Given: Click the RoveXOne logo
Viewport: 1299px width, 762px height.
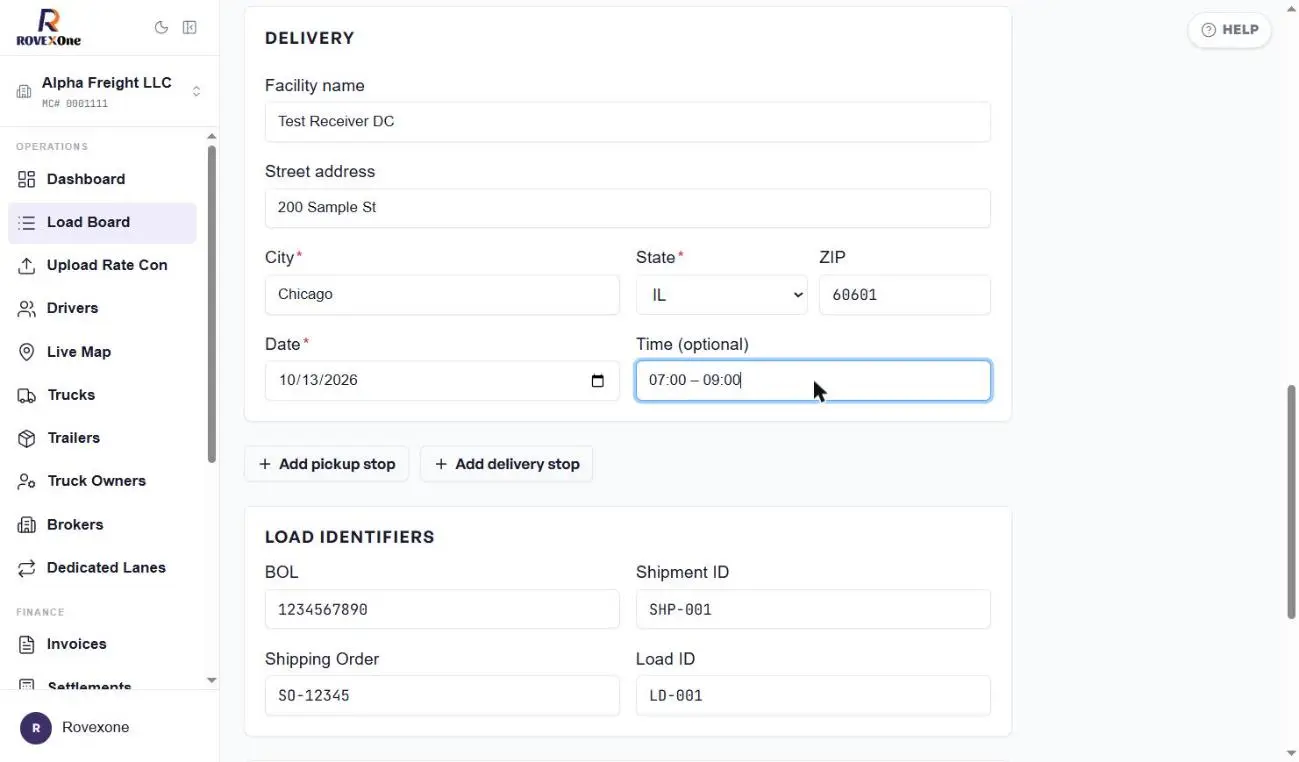Looking at the screenshot, I should tap(49, 27).
